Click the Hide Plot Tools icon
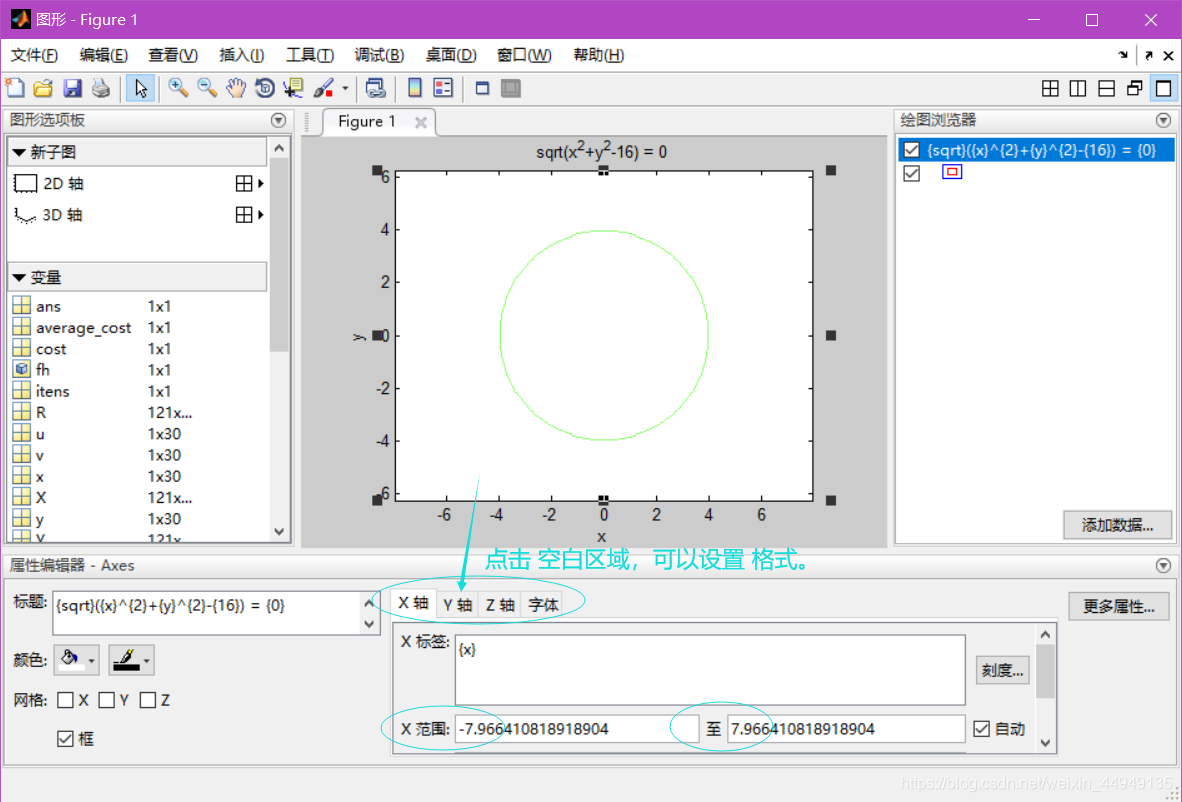The width and height of the screenshot is (1182, 802). tap(482, 89)
